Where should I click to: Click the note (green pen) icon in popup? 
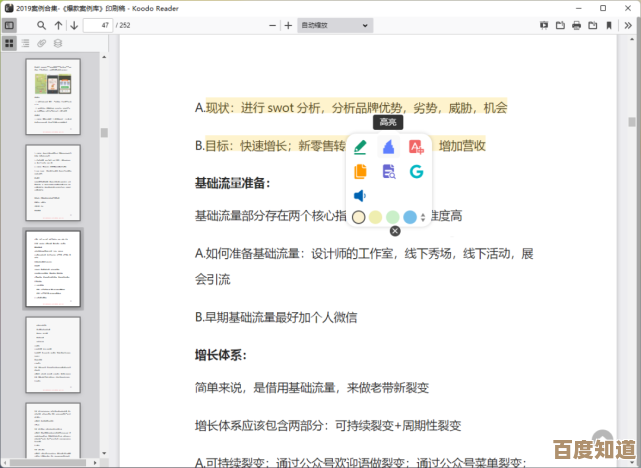click(360, 147)
